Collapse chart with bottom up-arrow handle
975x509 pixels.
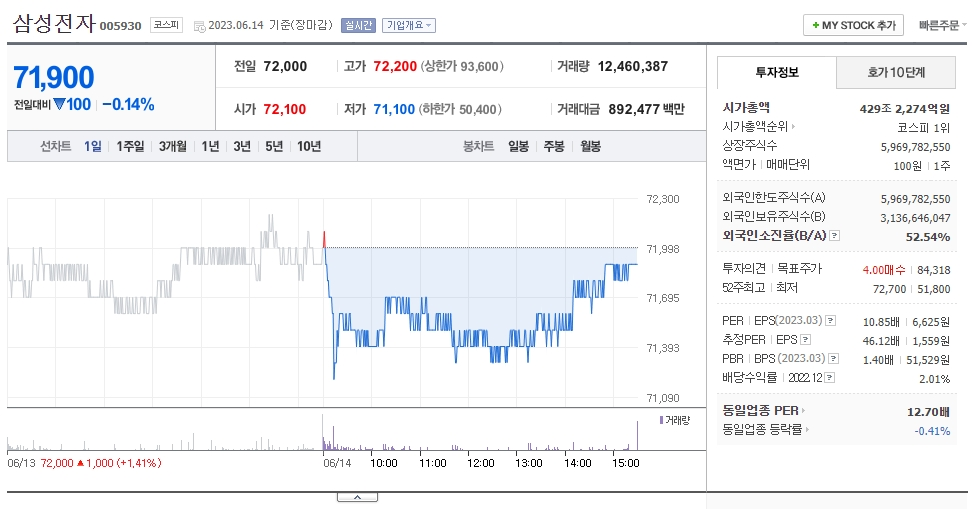tap(358, 497)
